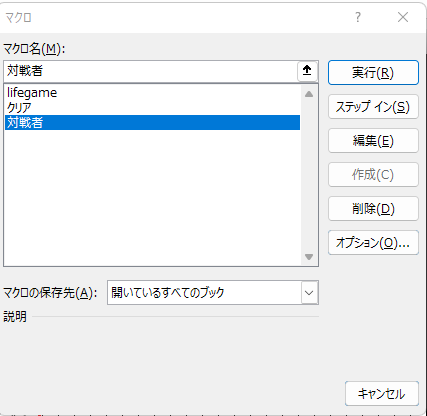Click the ステップ イン(S) button
The width and height of the screenshot is (427, 416).
(x=373, y=107)
